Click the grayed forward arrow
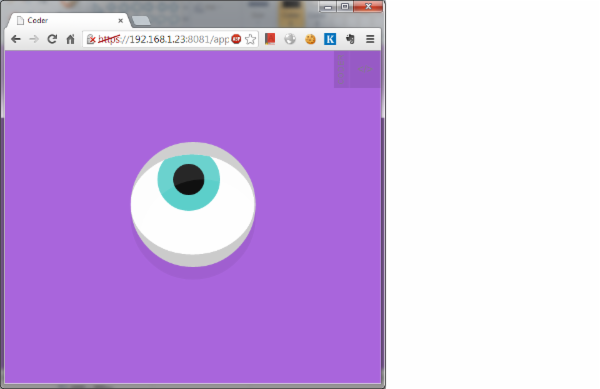 (x=34, y=39)
